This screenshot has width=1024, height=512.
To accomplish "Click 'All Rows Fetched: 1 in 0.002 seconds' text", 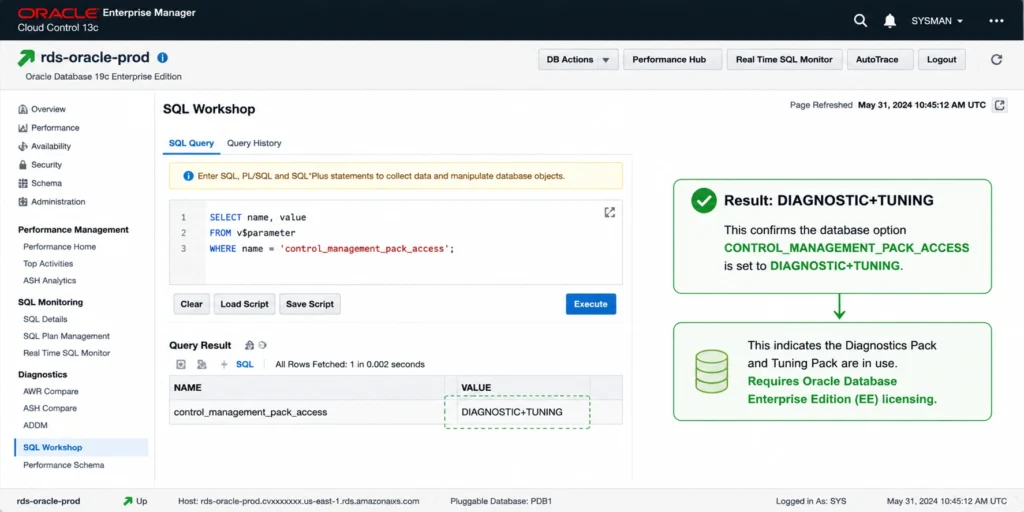I will click(350, 364).
